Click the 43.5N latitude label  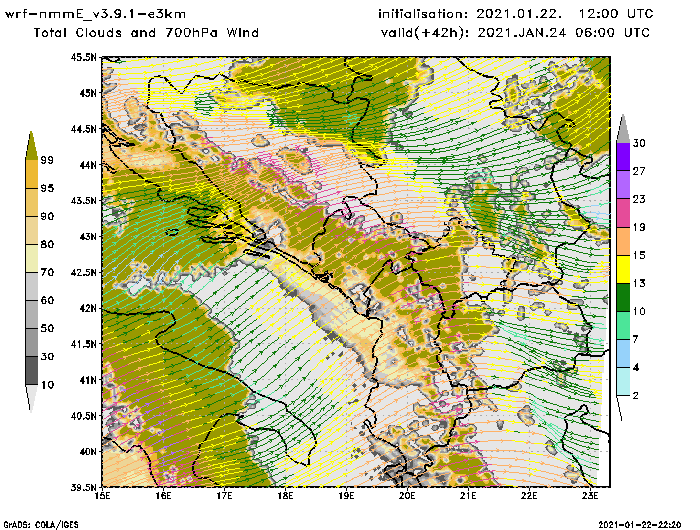tap(83, 200)
